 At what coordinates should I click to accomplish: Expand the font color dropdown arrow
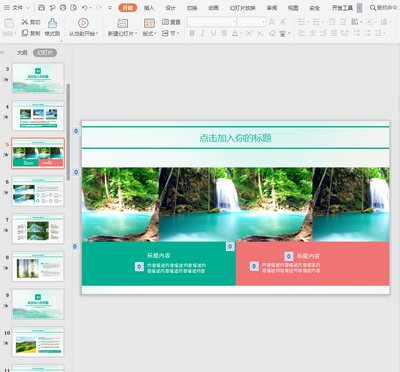[241, 33]
